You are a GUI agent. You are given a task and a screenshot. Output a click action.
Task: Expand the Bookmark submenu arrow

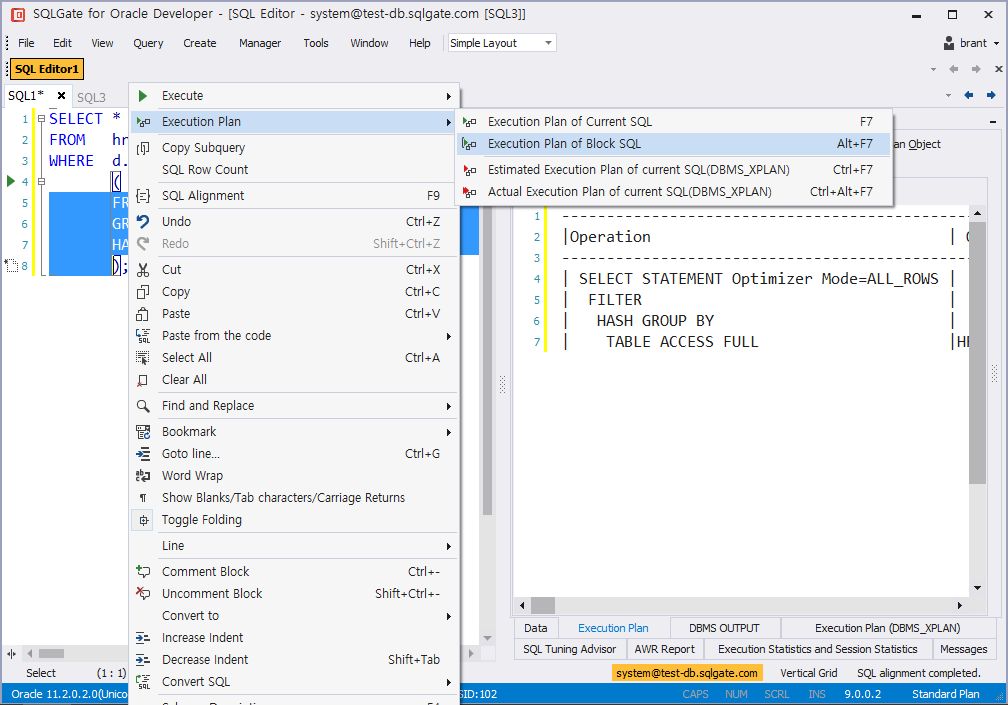click(x=449, y=433)
